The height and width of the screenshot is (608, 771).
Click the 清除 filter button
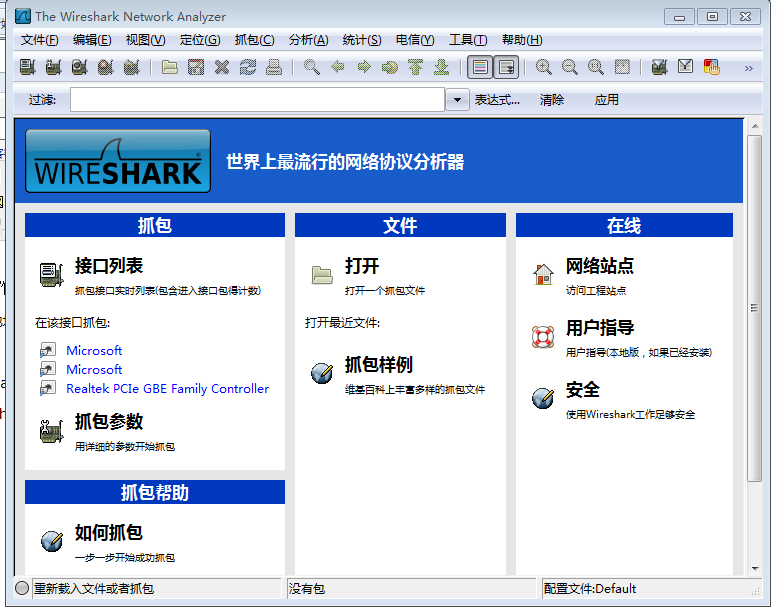click(x=552, y=100)
